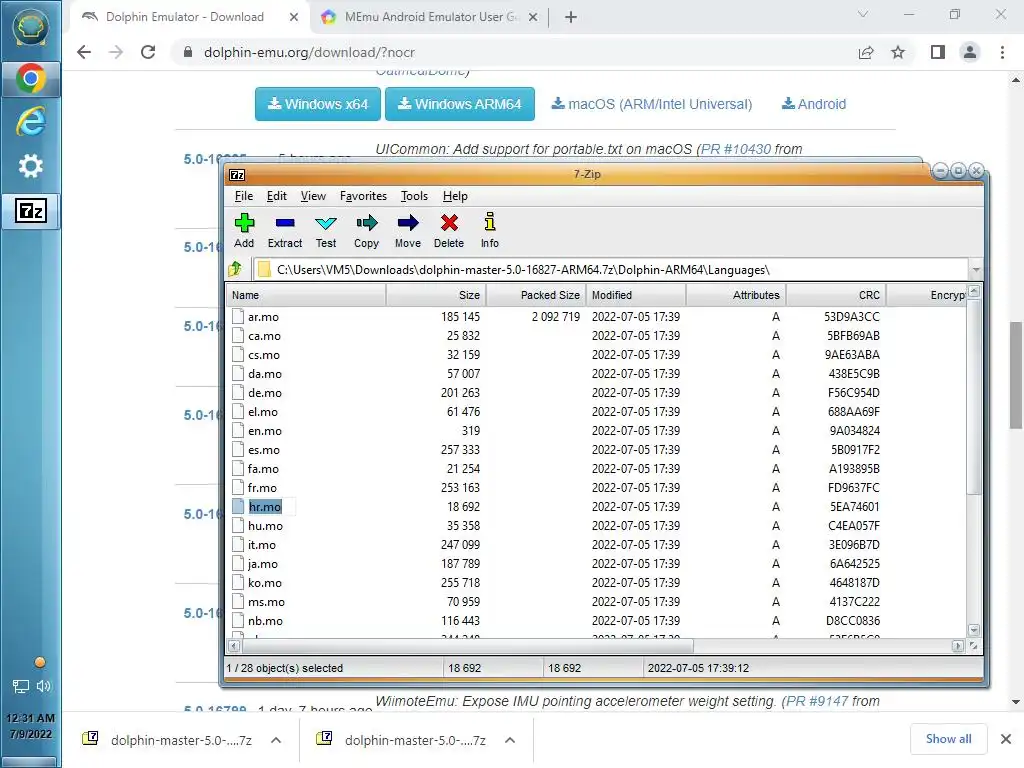Open options for first dolphin-master download
1024x768 pixels.
(x=276, y=740)
